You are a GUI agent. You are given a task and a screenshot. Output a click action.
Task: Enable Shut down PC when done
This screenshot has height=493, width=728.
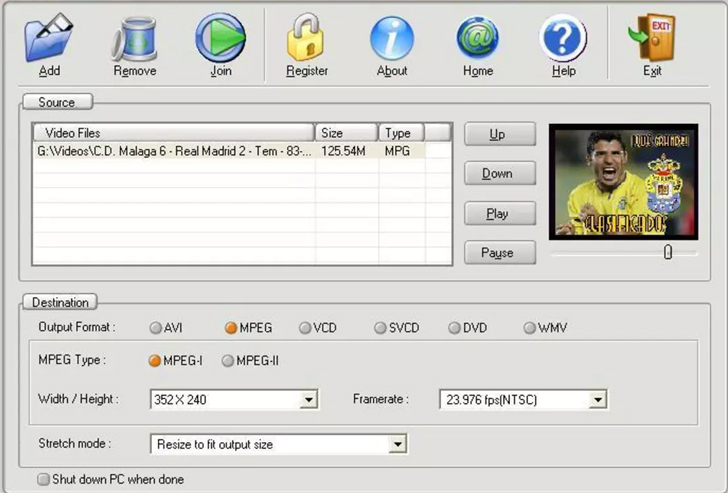43,480
